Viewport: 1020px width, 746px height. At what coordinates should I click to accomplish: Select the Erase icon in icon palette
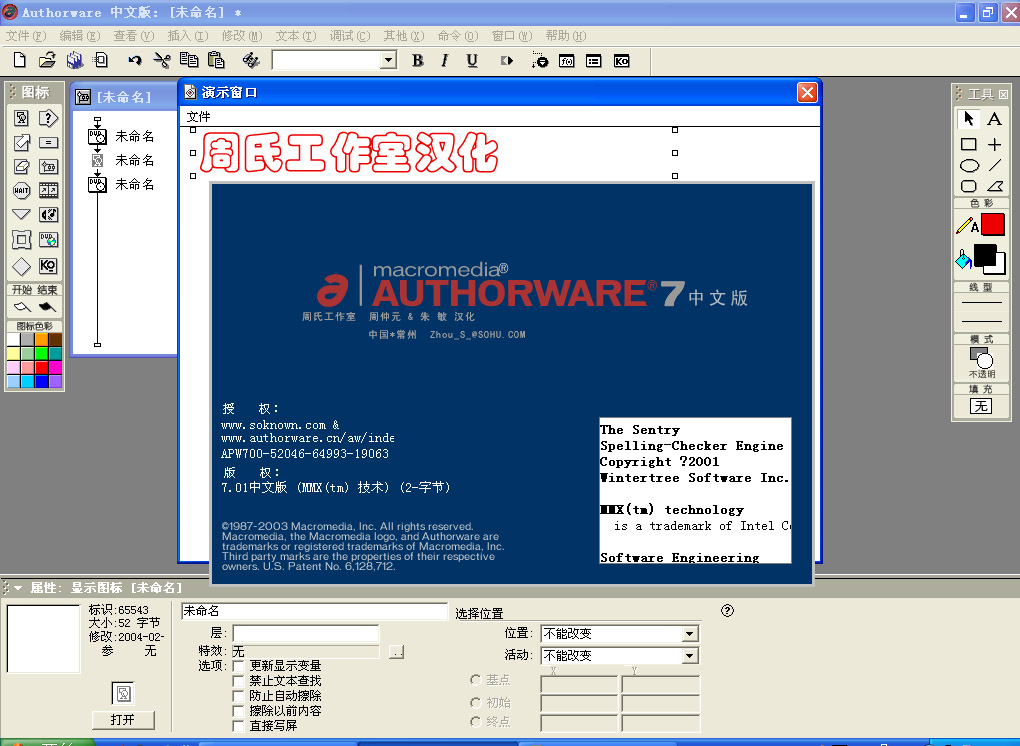[x=21, y=167]
